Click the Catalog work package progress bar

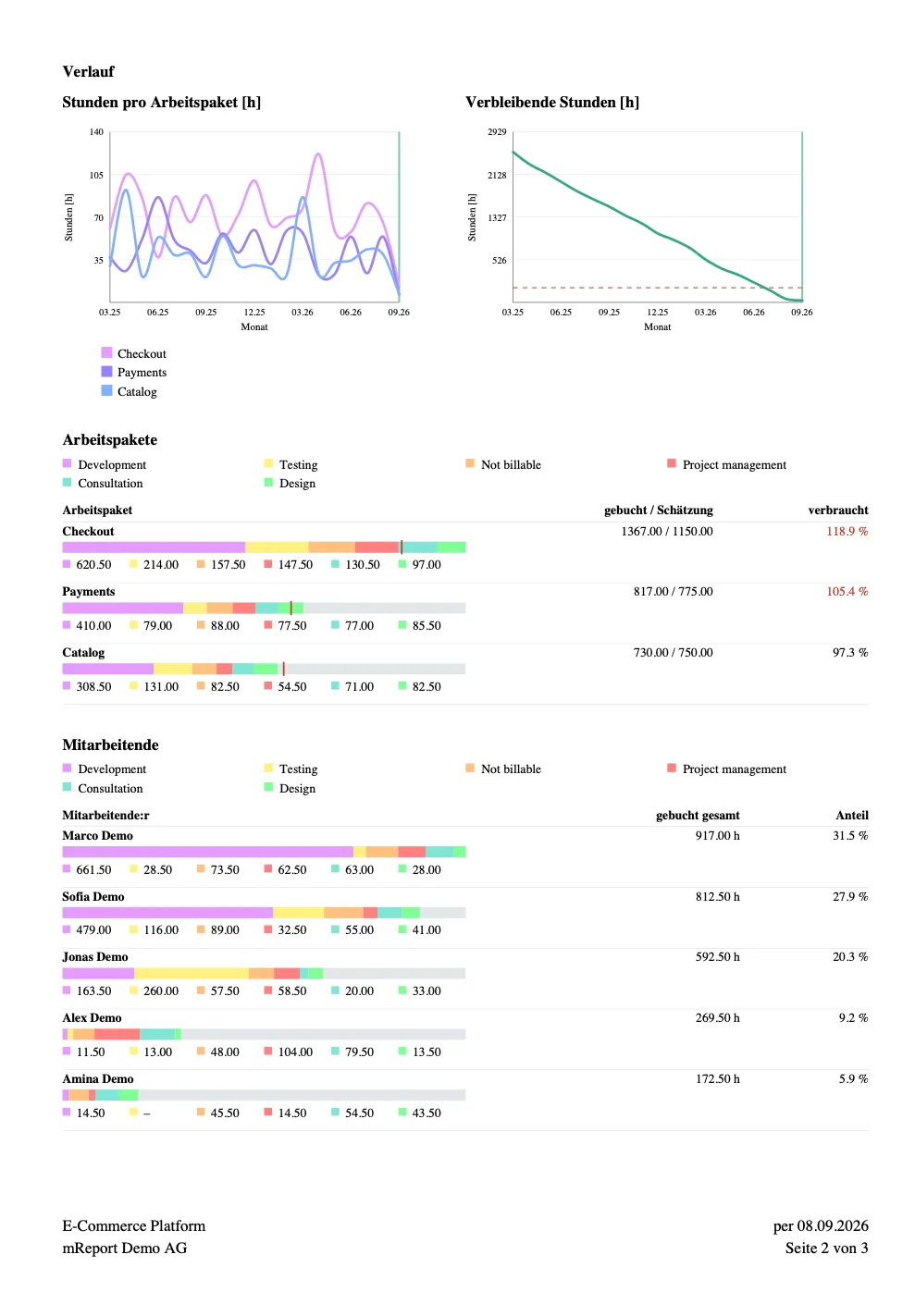[264, 669]
